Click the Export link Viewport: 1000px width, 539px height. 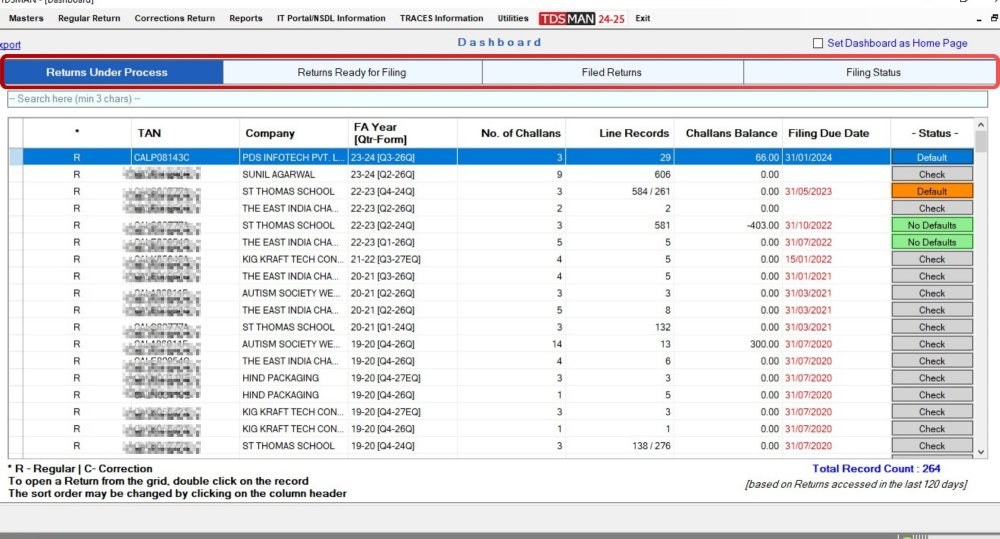[10, 45]
